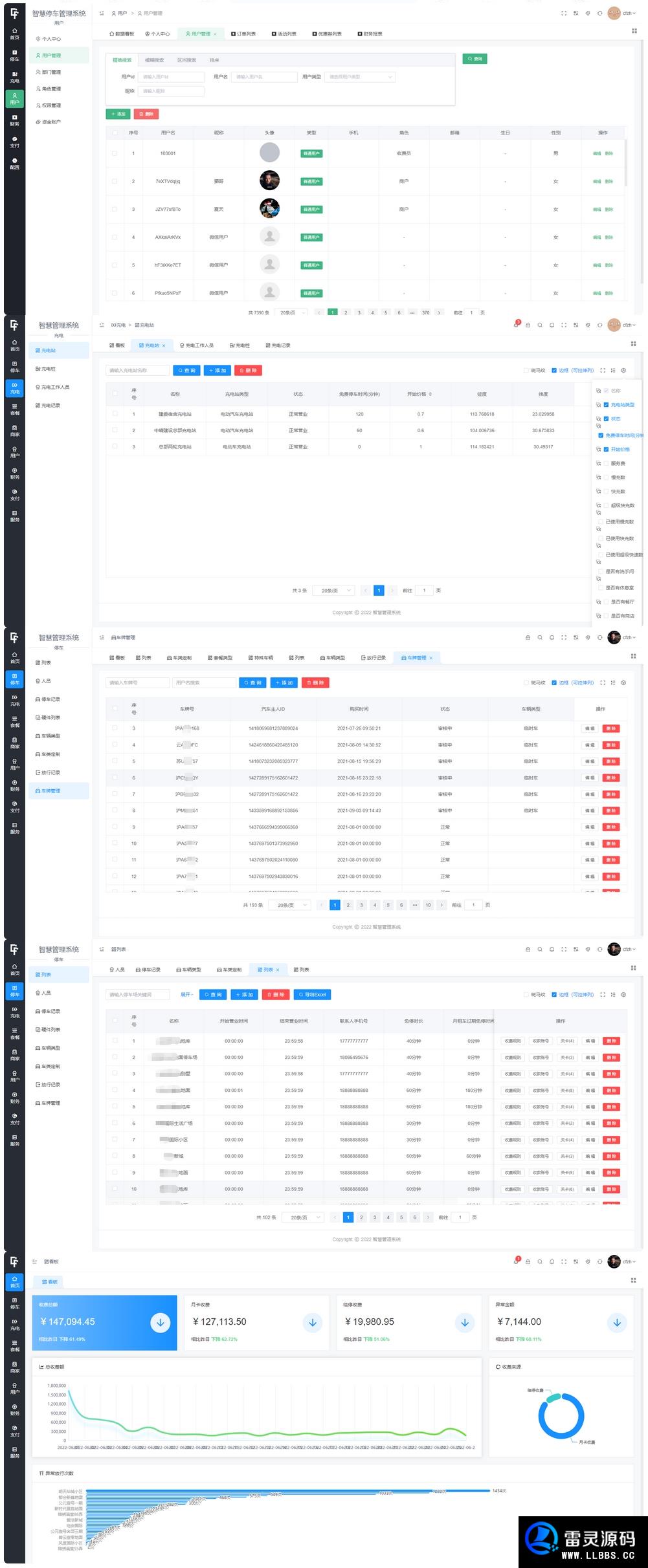This screenshot has height=1568, width=648.
Task: Click bell icon in parking lot list header
Action: click(552, 950)
